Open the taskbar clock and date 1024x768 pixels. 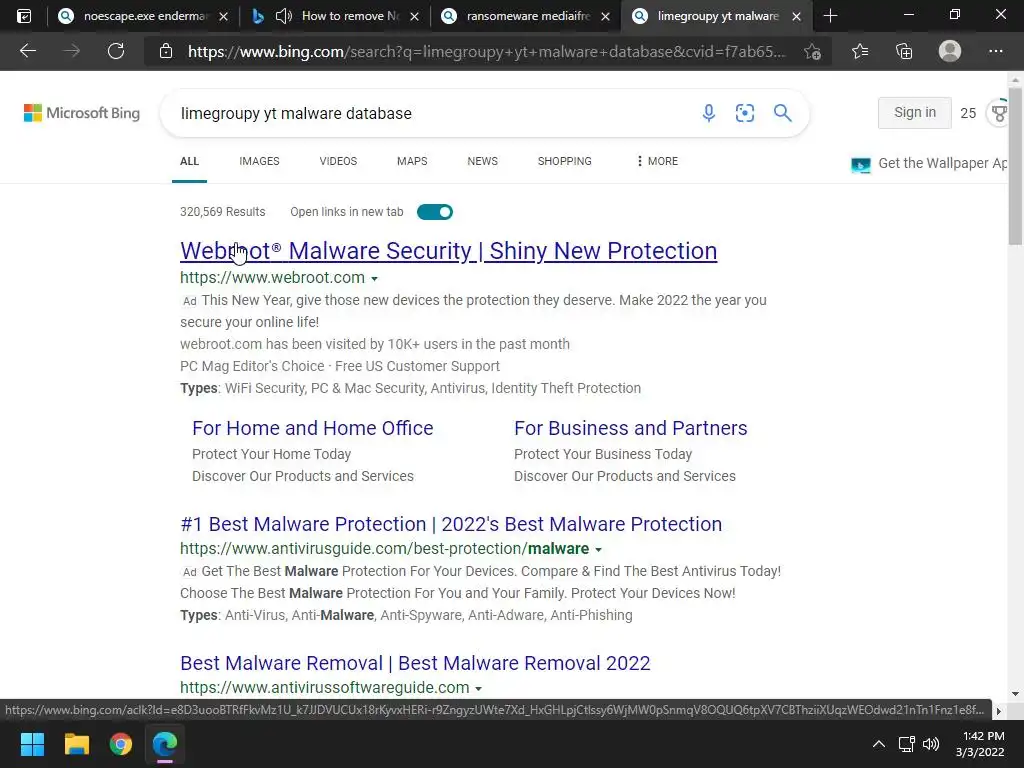pyautogui.click(x=981, y=744)
